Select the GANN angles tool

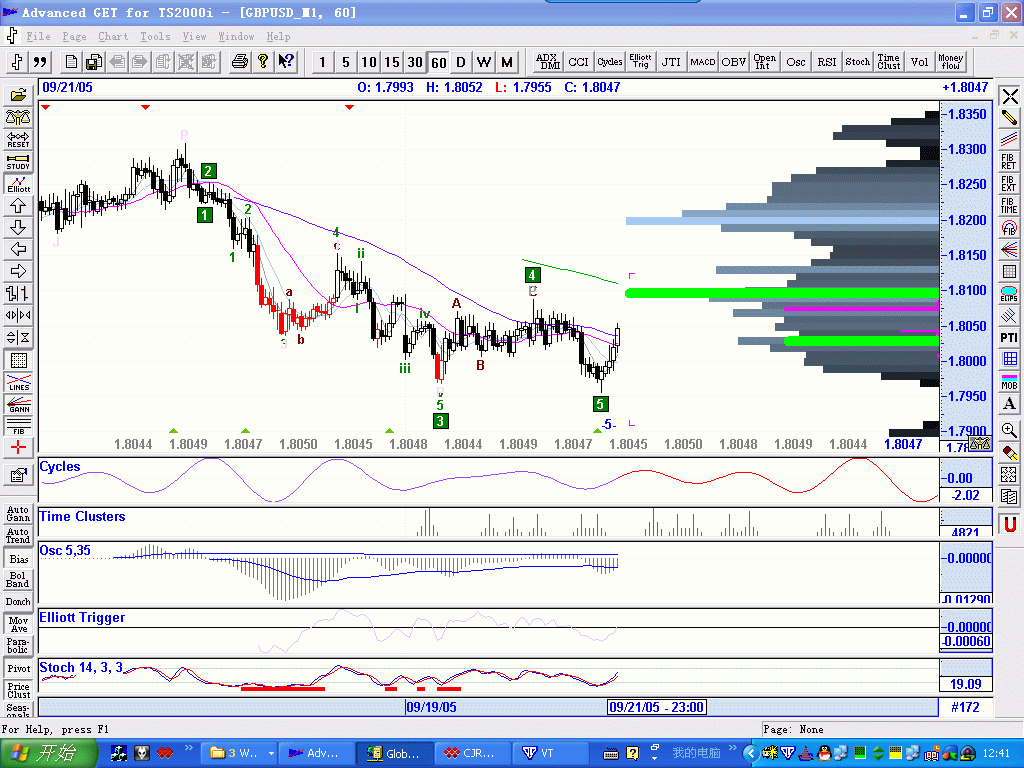(18, 404)
